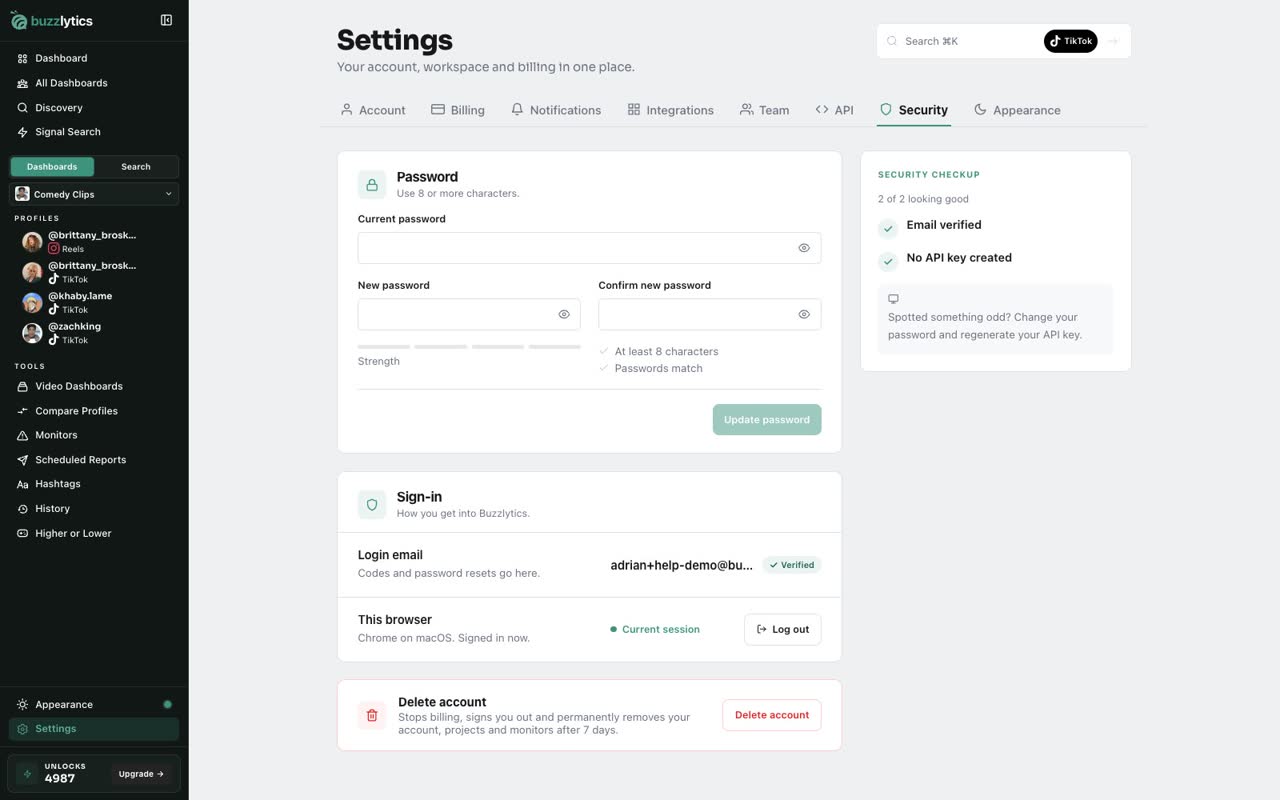Click the Update password button

pyautogui.click(x=767, y=420)
